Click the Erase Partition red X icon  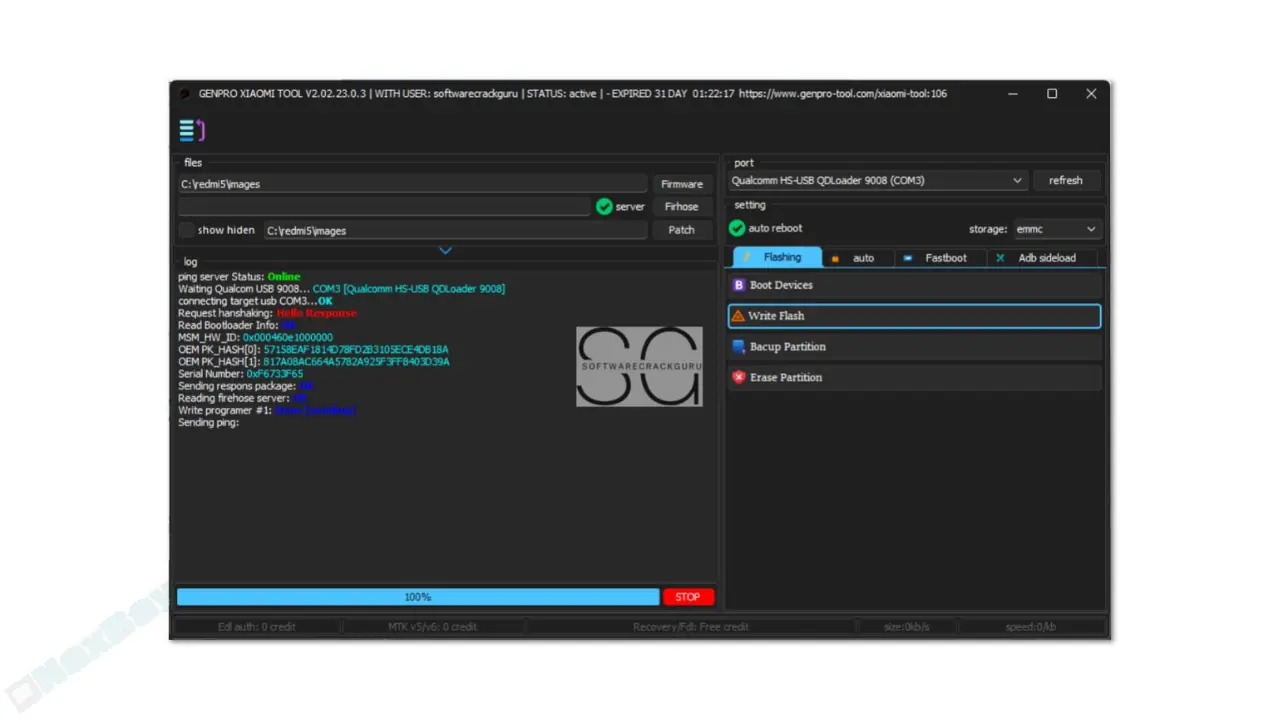tap(739, 378)
